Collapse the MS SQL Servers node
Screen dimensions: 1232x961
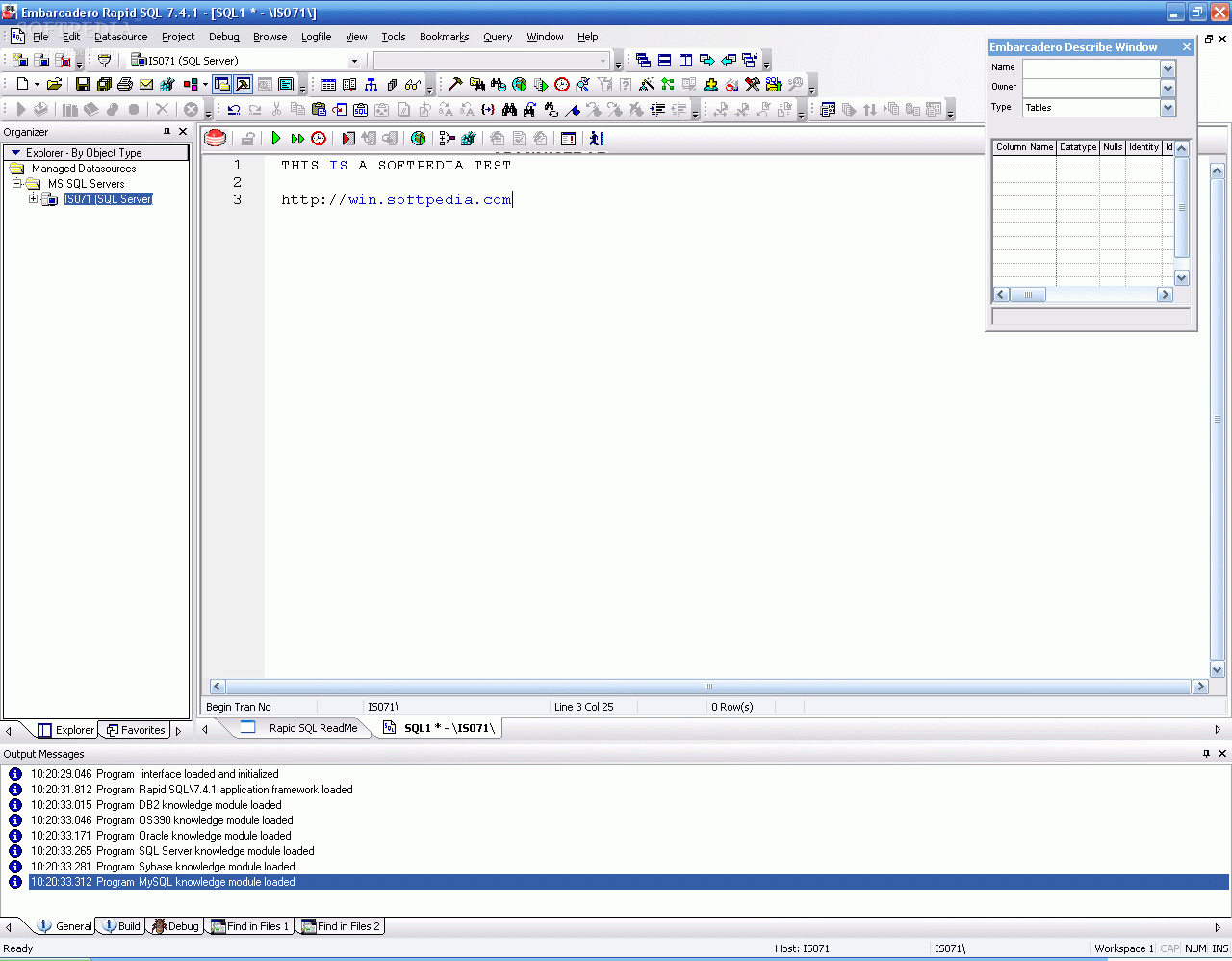point(16,184)
